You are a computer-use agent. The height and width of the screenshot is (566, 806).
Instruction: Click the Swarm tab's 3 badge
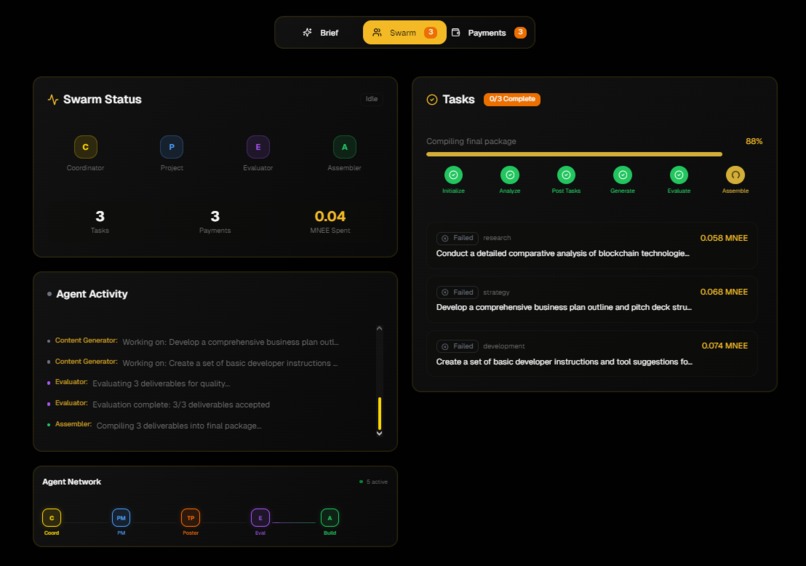[430, 32]
